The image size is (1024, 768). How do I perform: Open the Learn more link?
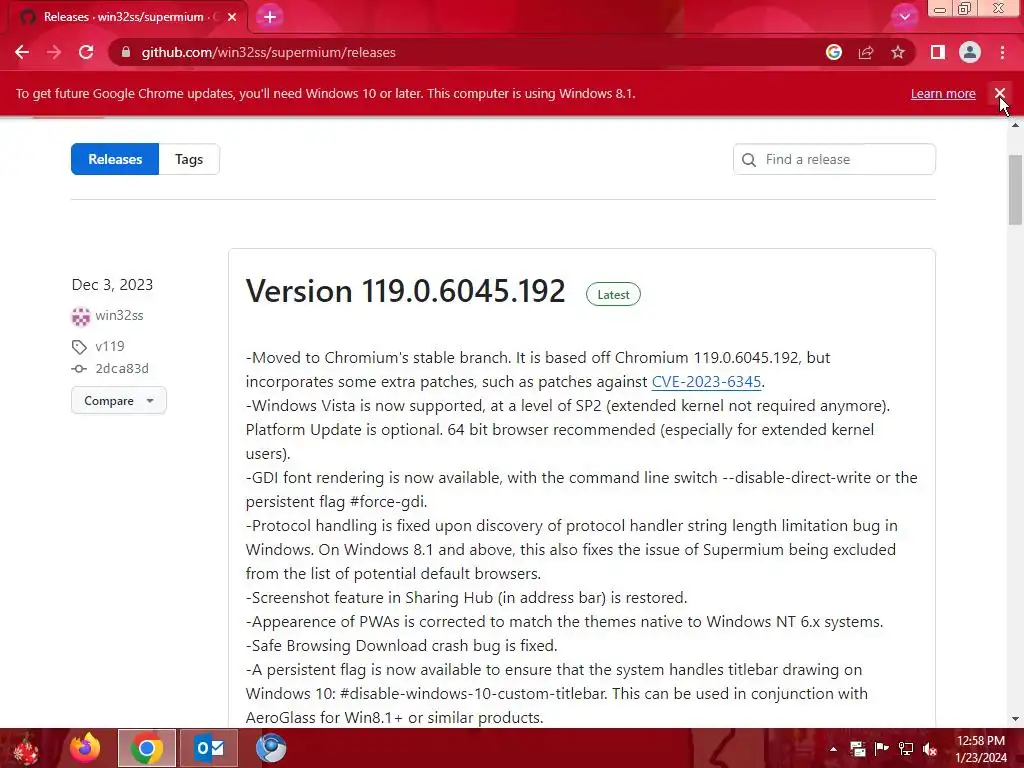coord(943,93)
